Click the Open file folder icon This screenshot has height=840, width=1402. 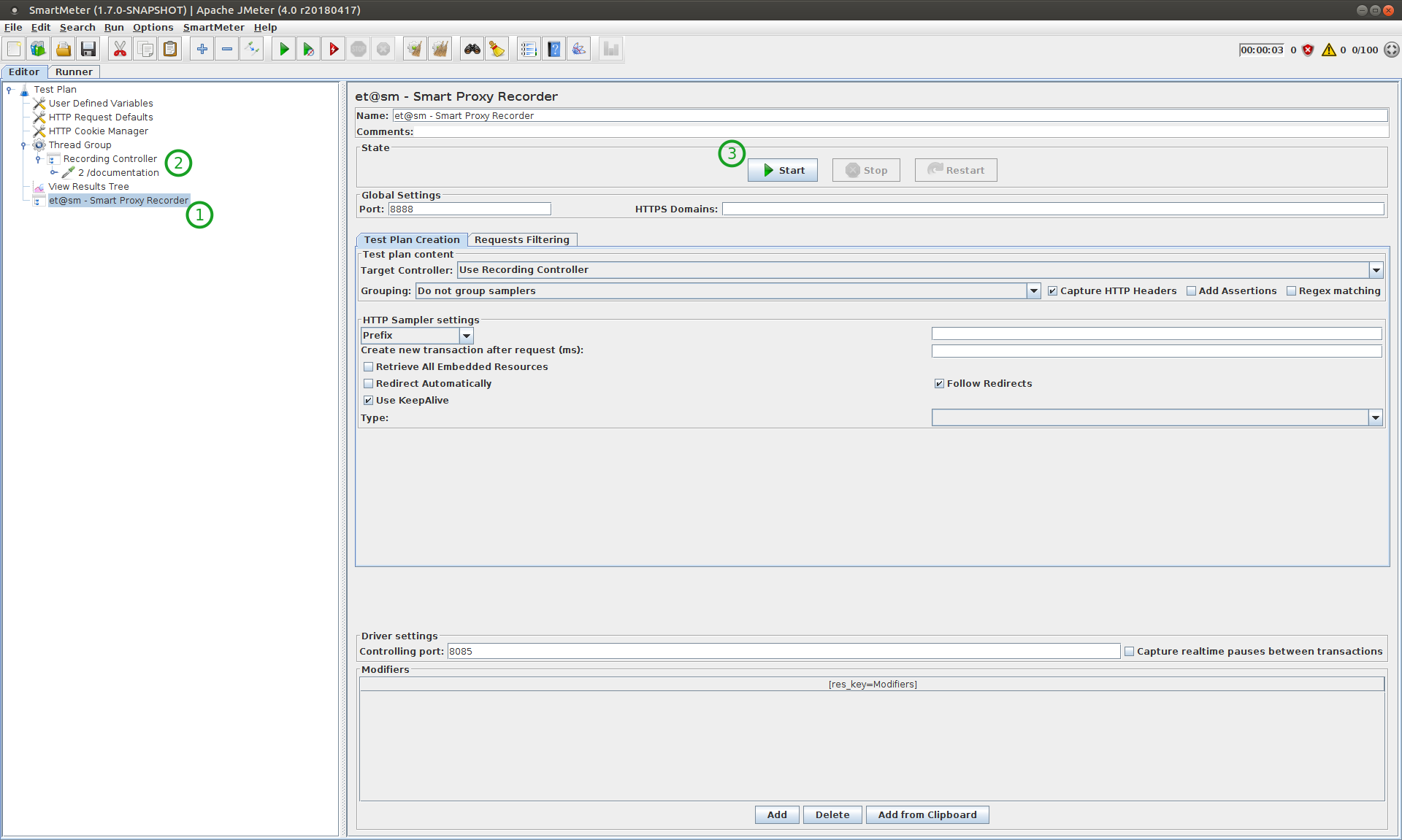pos(64,49)
